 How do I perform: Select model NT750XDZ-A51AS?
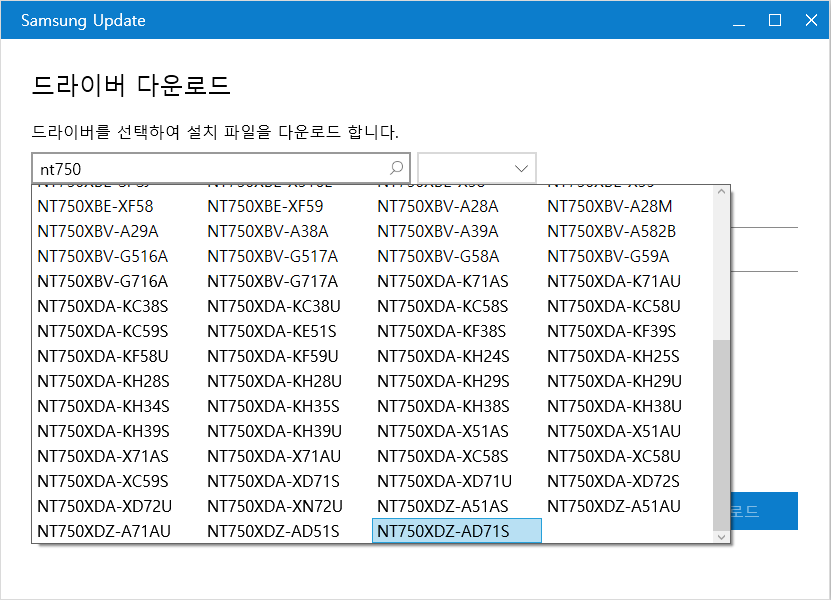click(443, 505)
